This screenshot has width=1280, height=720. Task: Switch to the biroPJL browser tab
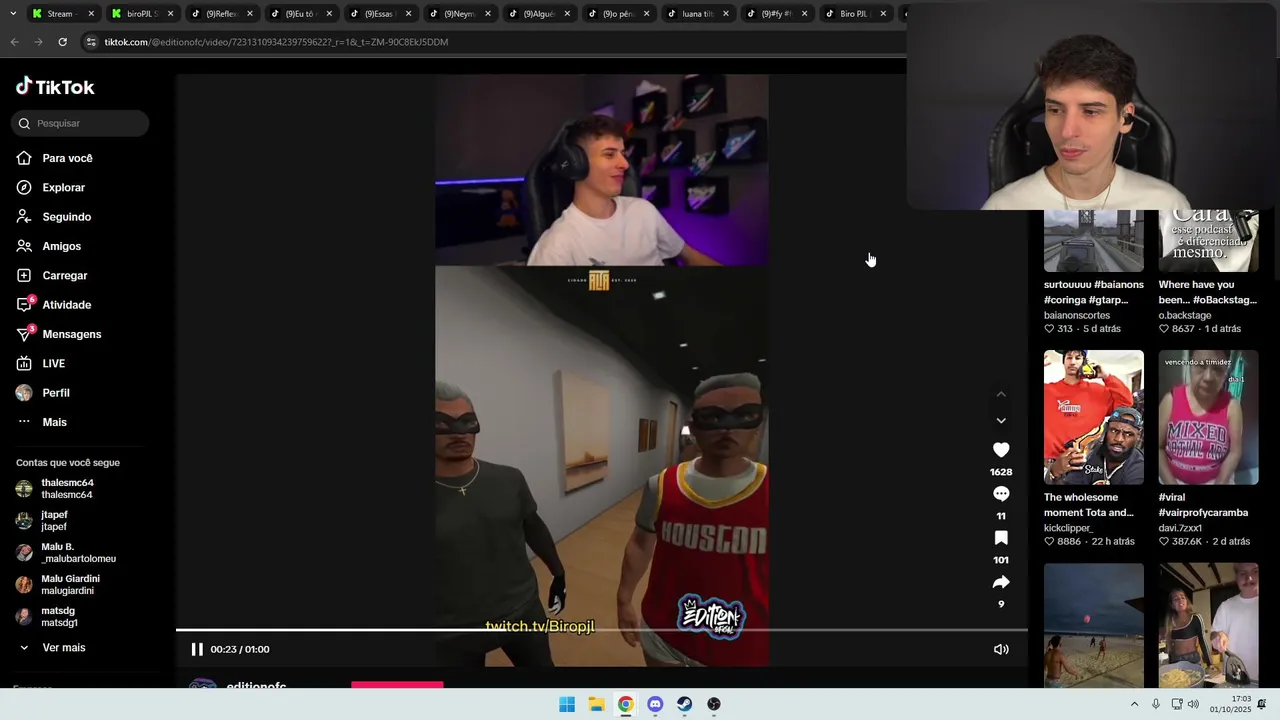pyautogui.click(x=142, y=14)
